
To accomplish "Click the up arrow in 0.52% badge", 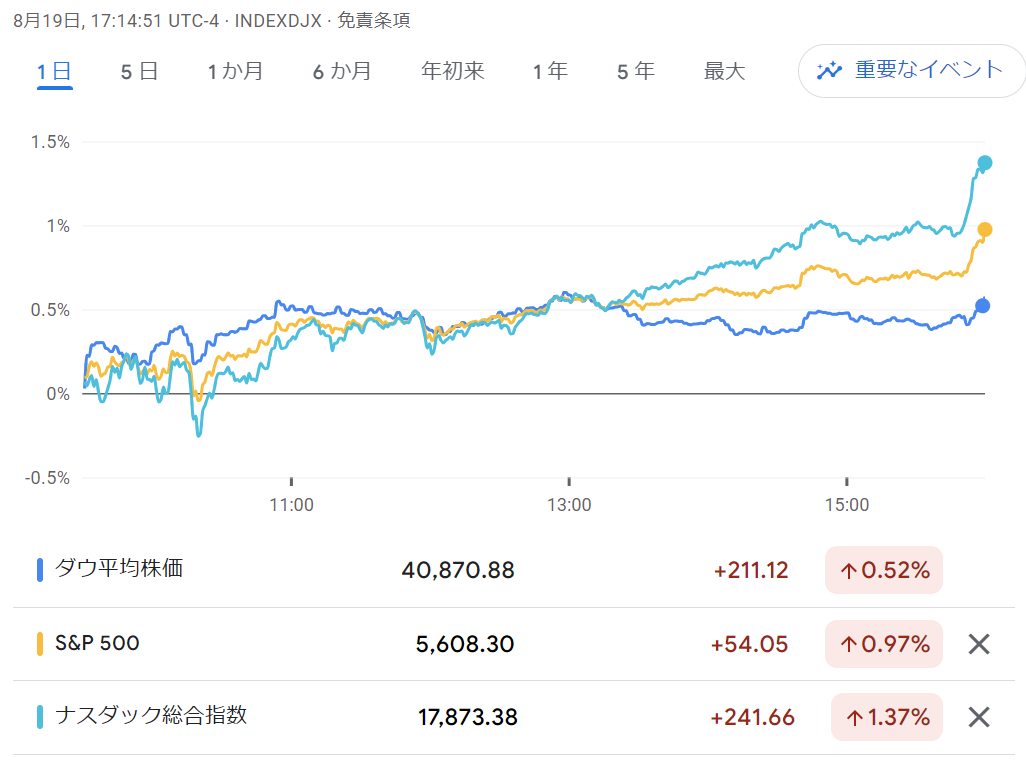I will pyautogui.click(x=849, y=571).
